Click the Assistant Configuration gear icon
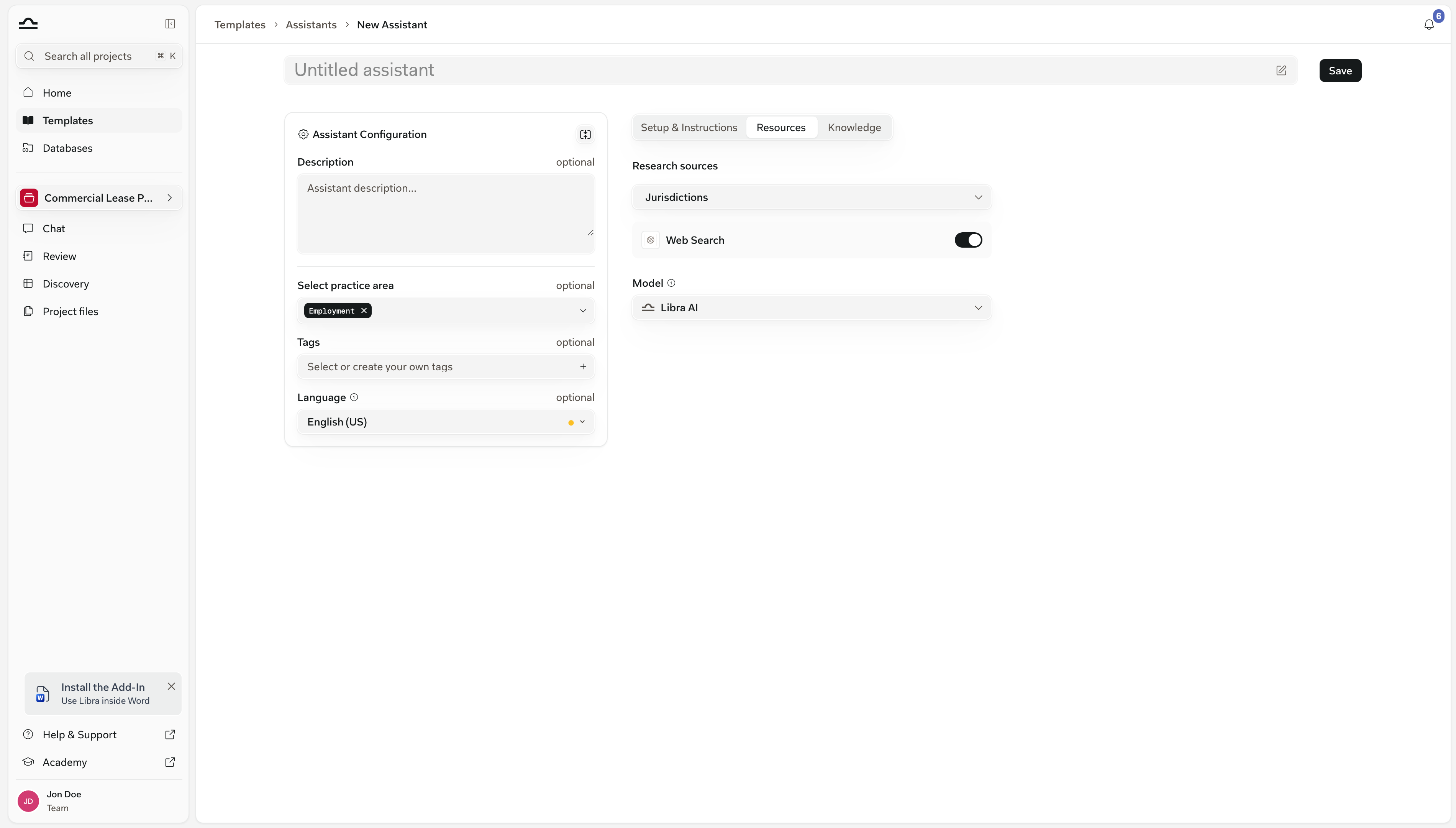Viewport: 1456px width, 828px height. click(x=303, y=134)
